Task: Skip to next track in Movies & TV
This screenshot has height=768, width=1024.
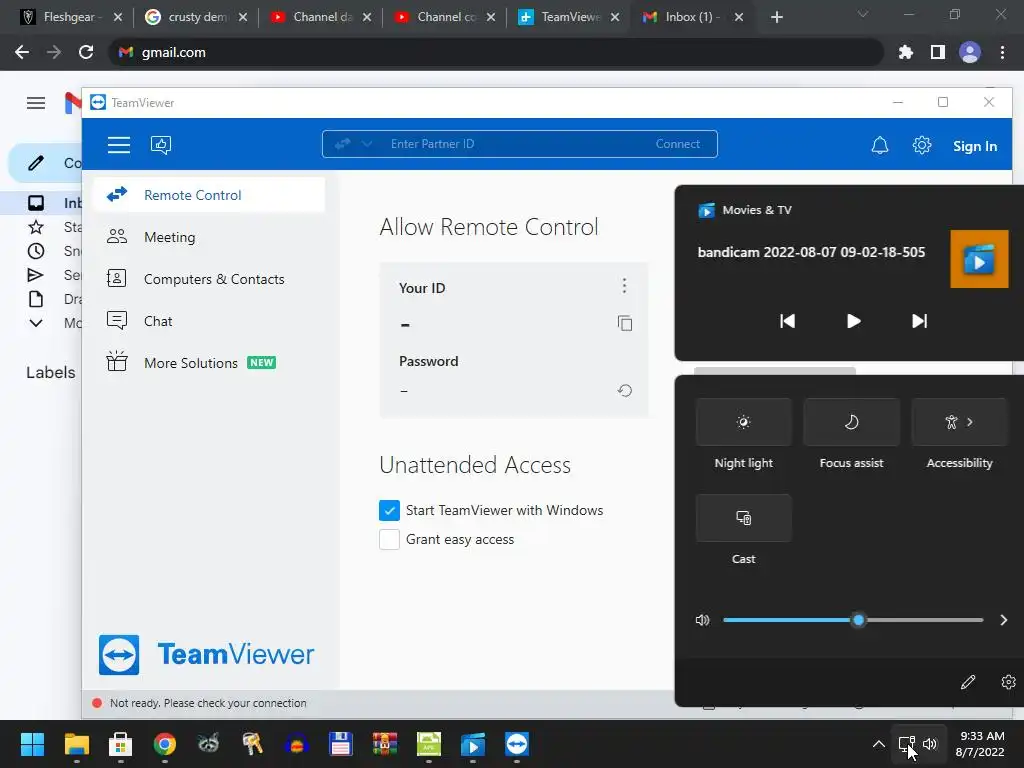Action: [x=920, y=321]
